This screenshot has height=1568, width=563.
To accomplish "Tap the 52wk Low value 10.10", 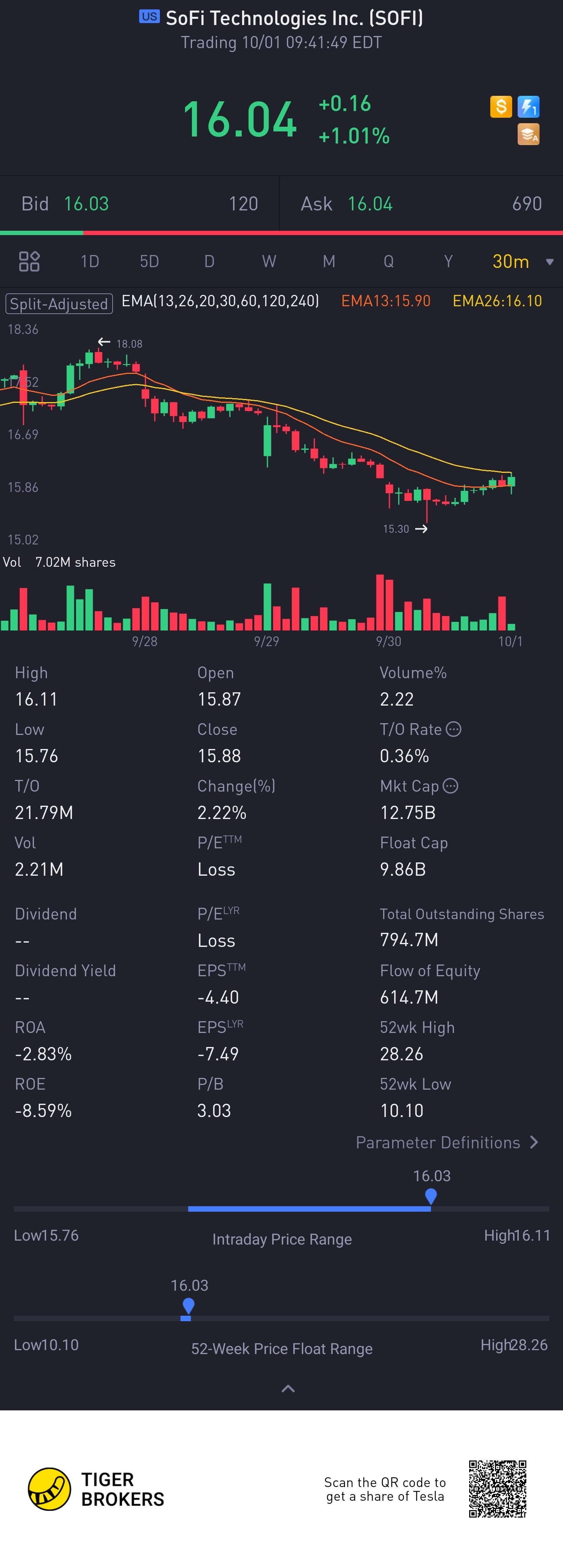I will (402, 1110).
